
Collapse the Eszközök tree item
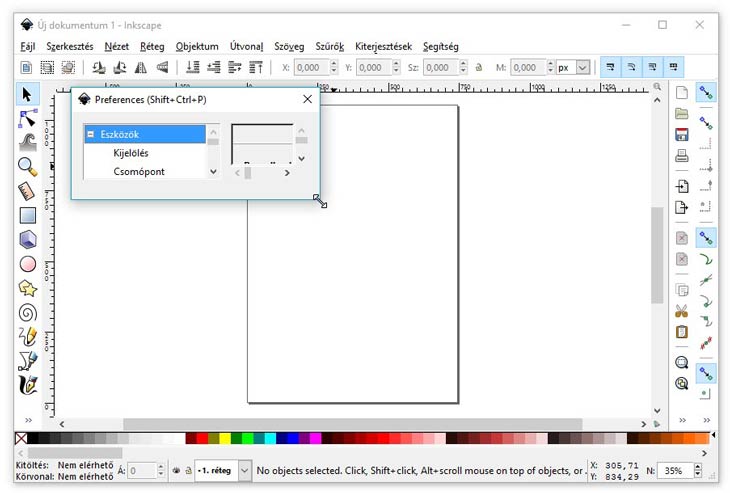point(90,134)
